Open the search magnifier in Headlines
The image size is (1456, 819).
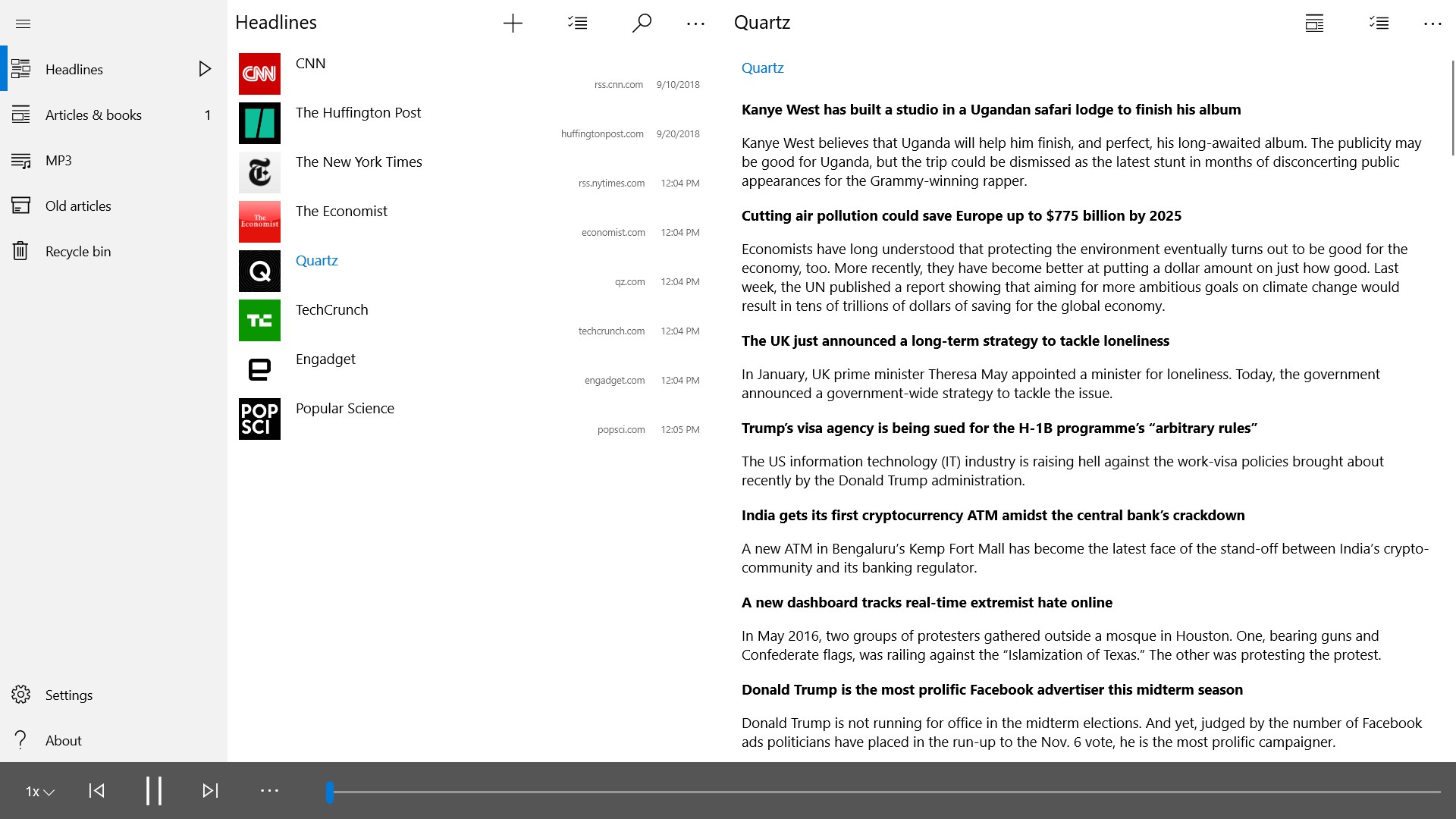pyautogui.click(x=642, y=24)
